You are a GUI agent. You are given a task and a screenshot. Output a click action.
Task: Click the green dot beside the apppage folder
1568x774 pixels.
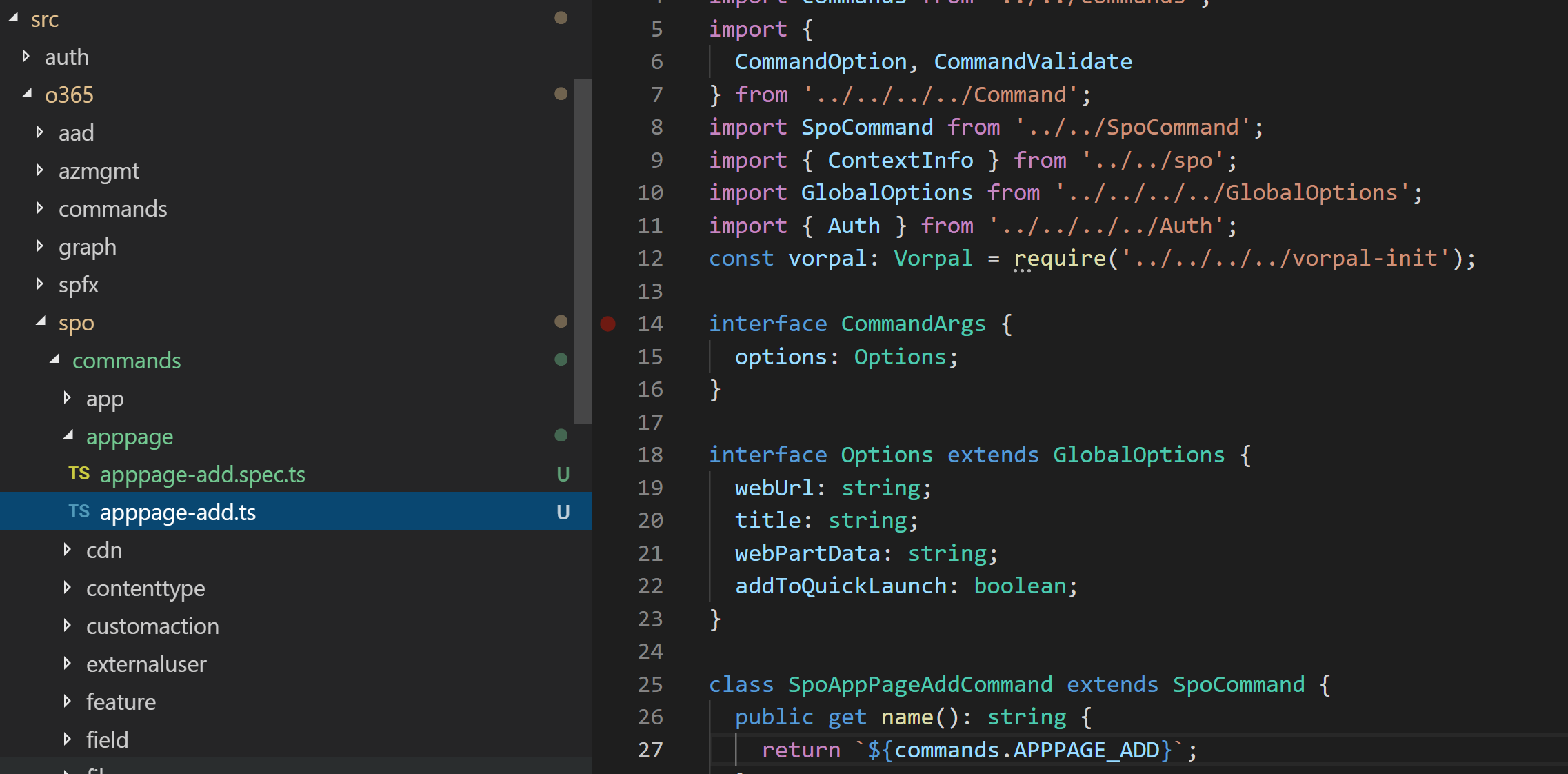point(561,435)
